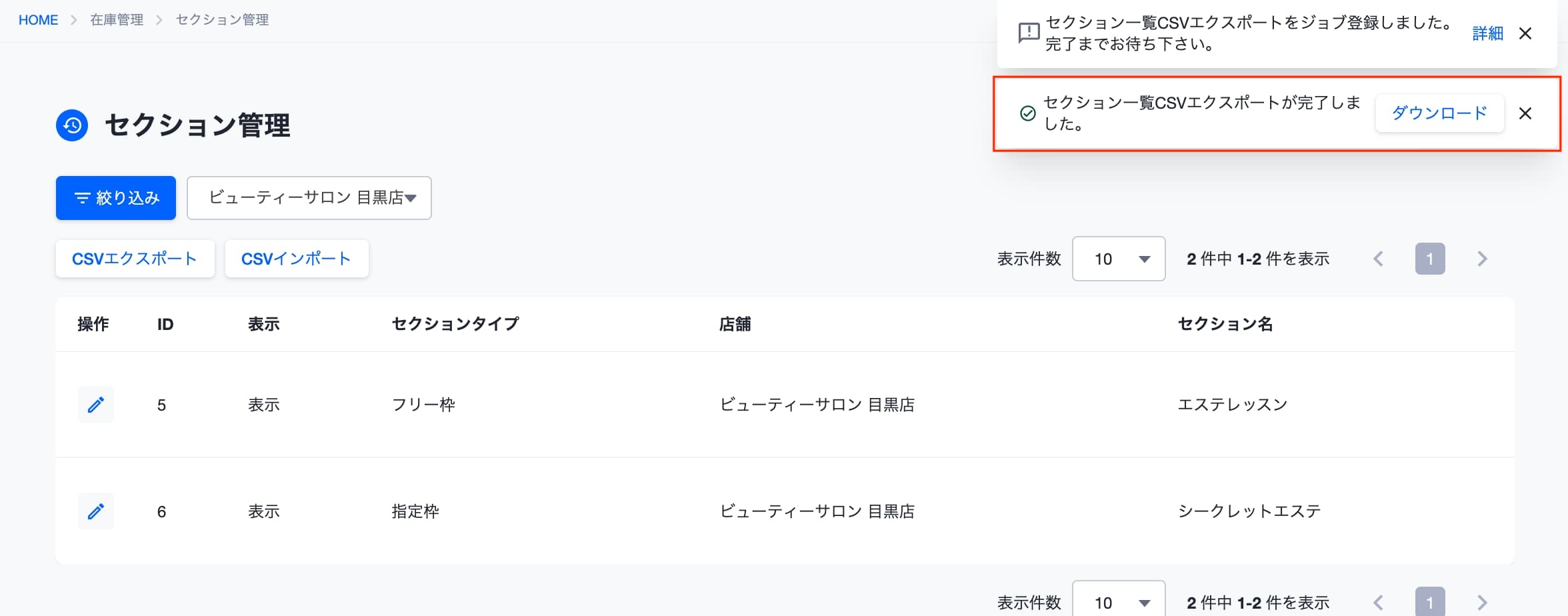The height and width of the screenshot is (616, 1568).
Task: Open the bottom 表示件数 dropdown showing 10
Action: [x=1119, y=599]
